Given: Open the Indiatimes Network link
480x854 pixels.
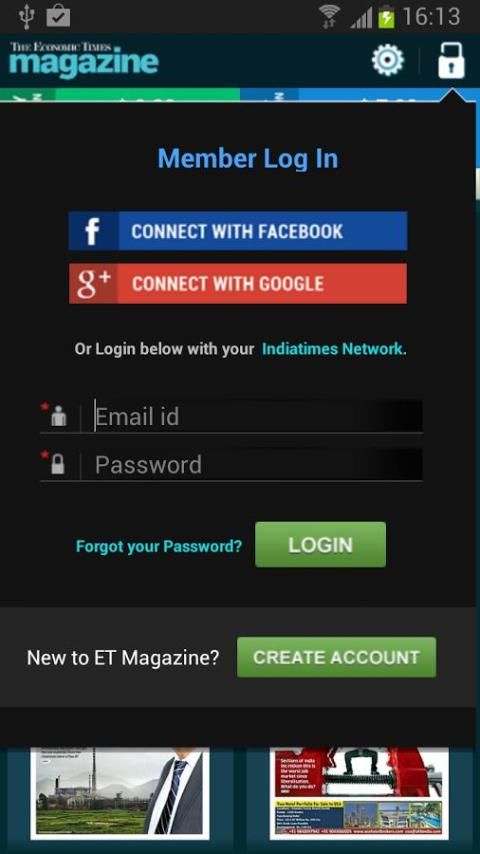Looking at the screenshot, I should 332,349.
